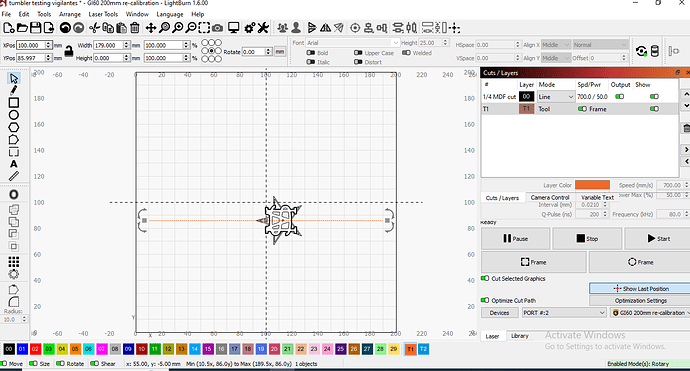Switch to the Library tab
The image size is (690, 371).
pos(519,336)
